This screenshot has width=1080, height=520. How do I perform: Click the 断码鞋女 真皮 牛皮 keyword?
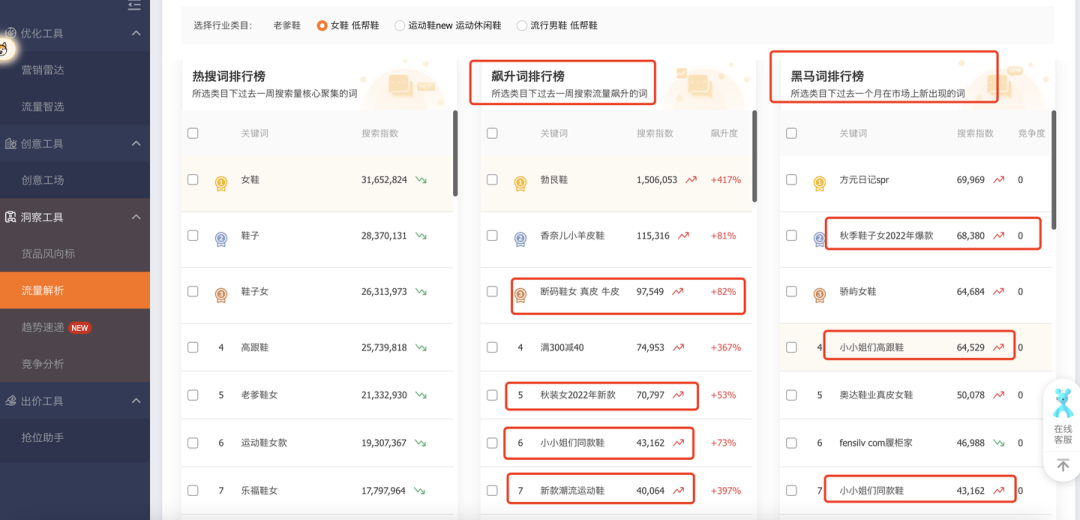(x=579, y=292)
